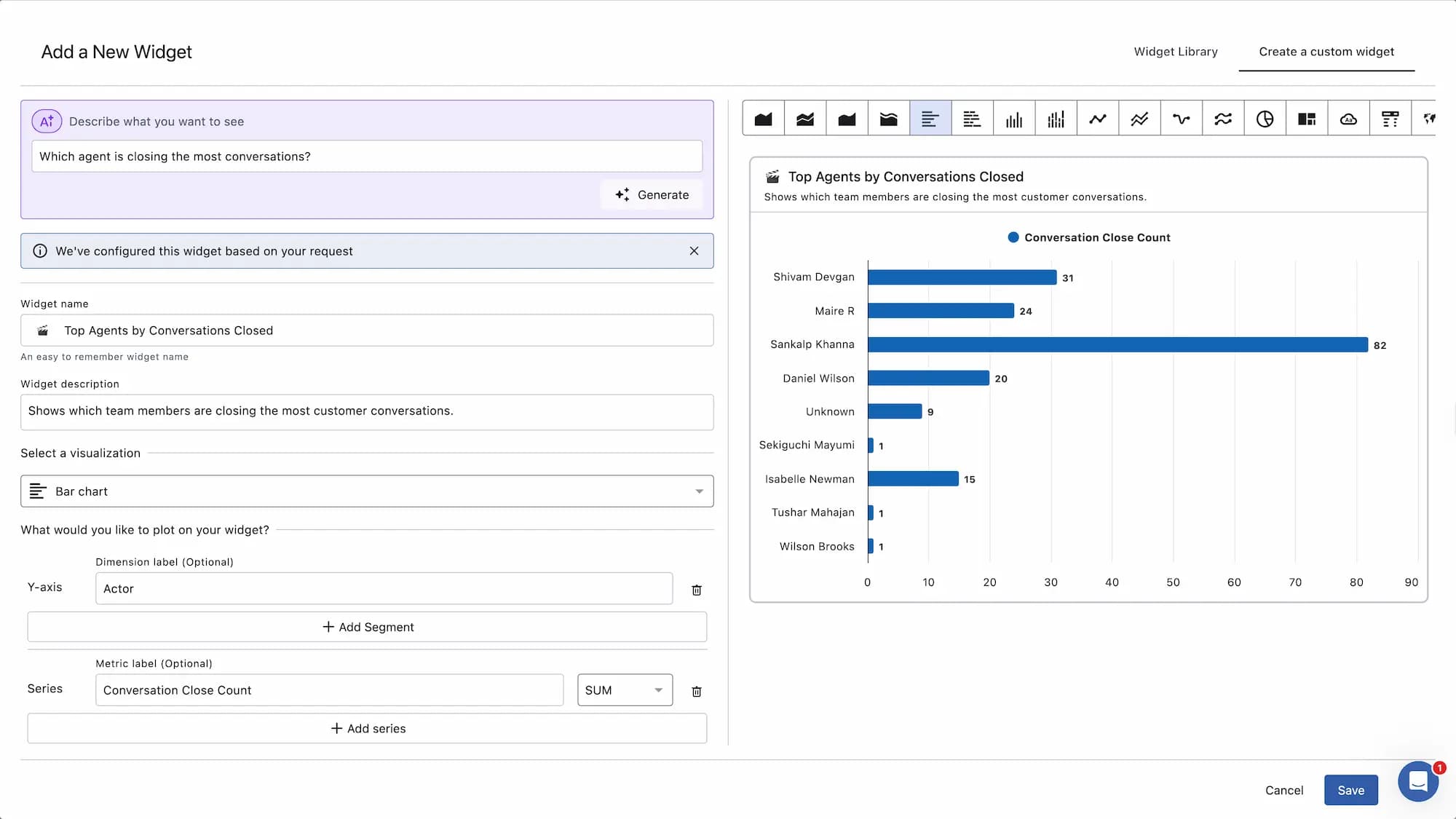The width and height of the screenshot is (1456, 819).
Task: Pick the vertical column chart icon
Action: pyautogui.click(x=1014, y=119)
